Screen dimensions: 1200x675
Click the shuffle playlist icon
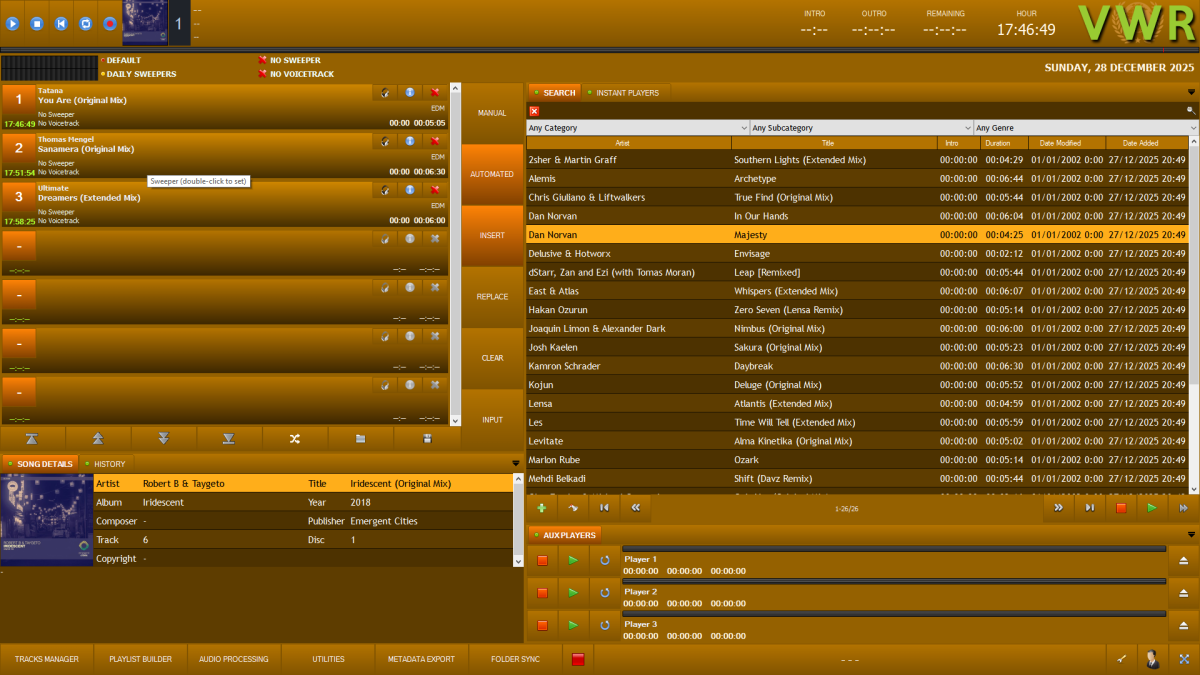coord(293,438)
